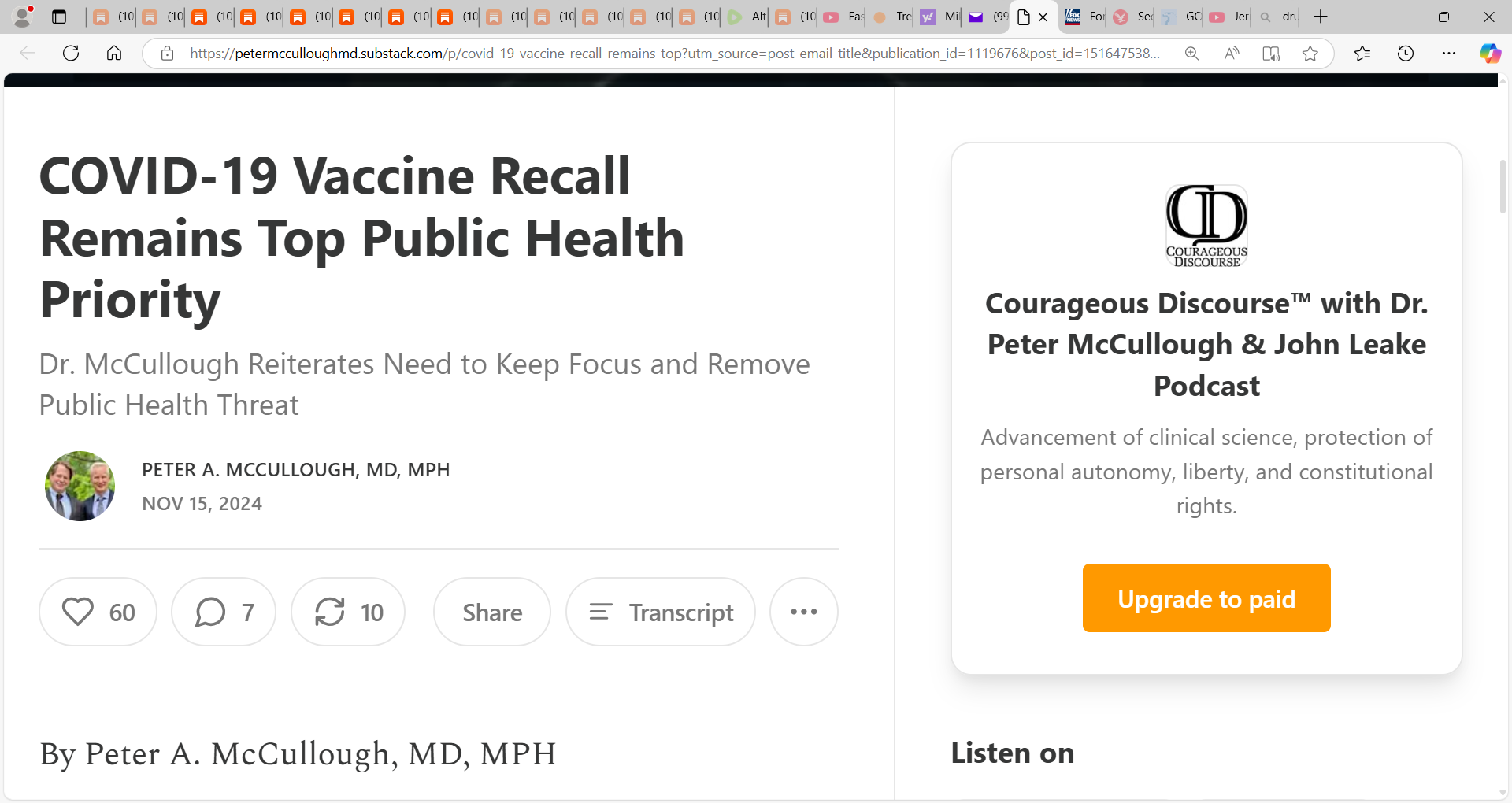This screenshot has width=1512, height=803.
Task: Open a new browser tab
Action: (x=1321, y=17)
